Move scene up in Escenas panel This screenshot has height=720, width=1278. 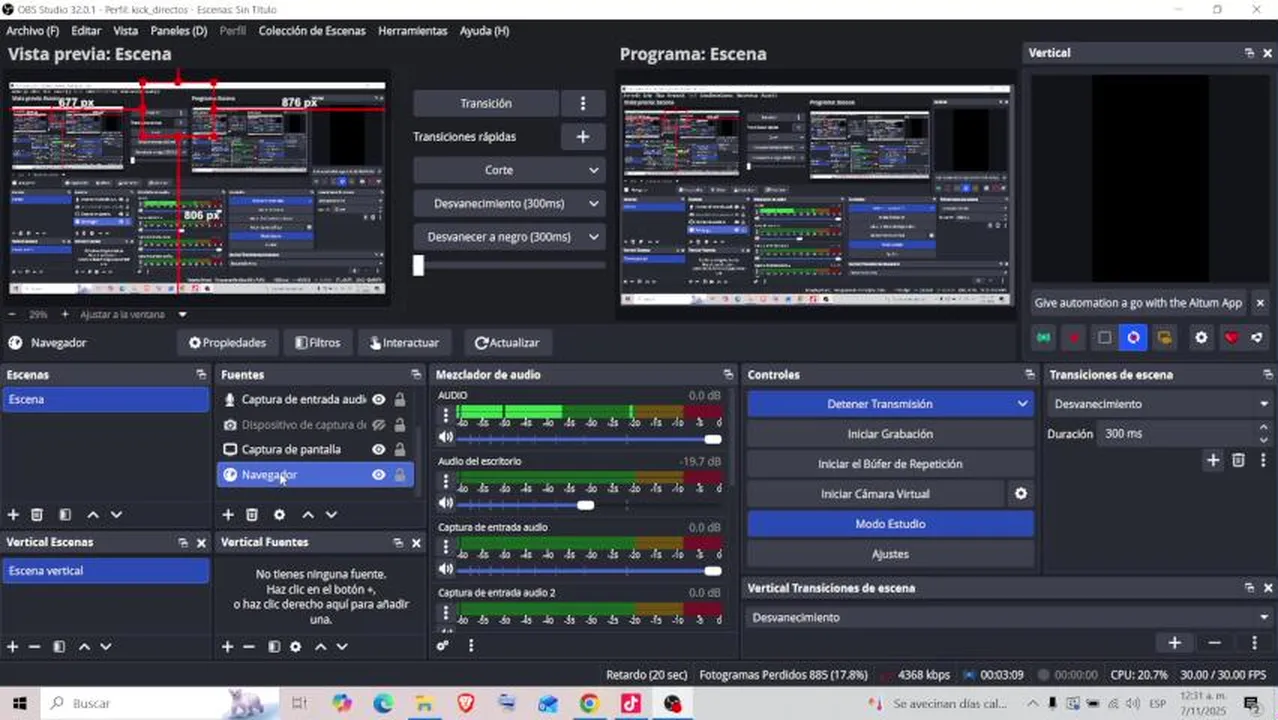tap(93, 515)
